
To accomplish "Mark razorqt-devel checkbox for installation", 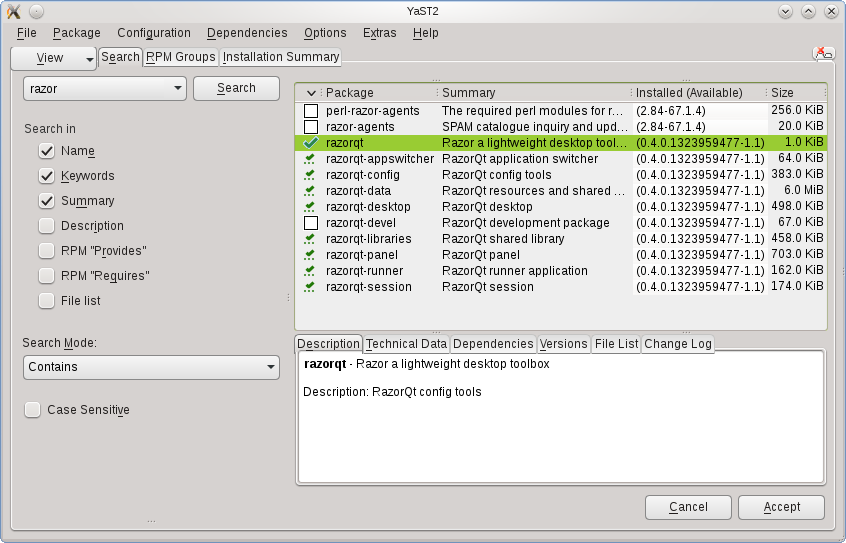I will 311,223.
